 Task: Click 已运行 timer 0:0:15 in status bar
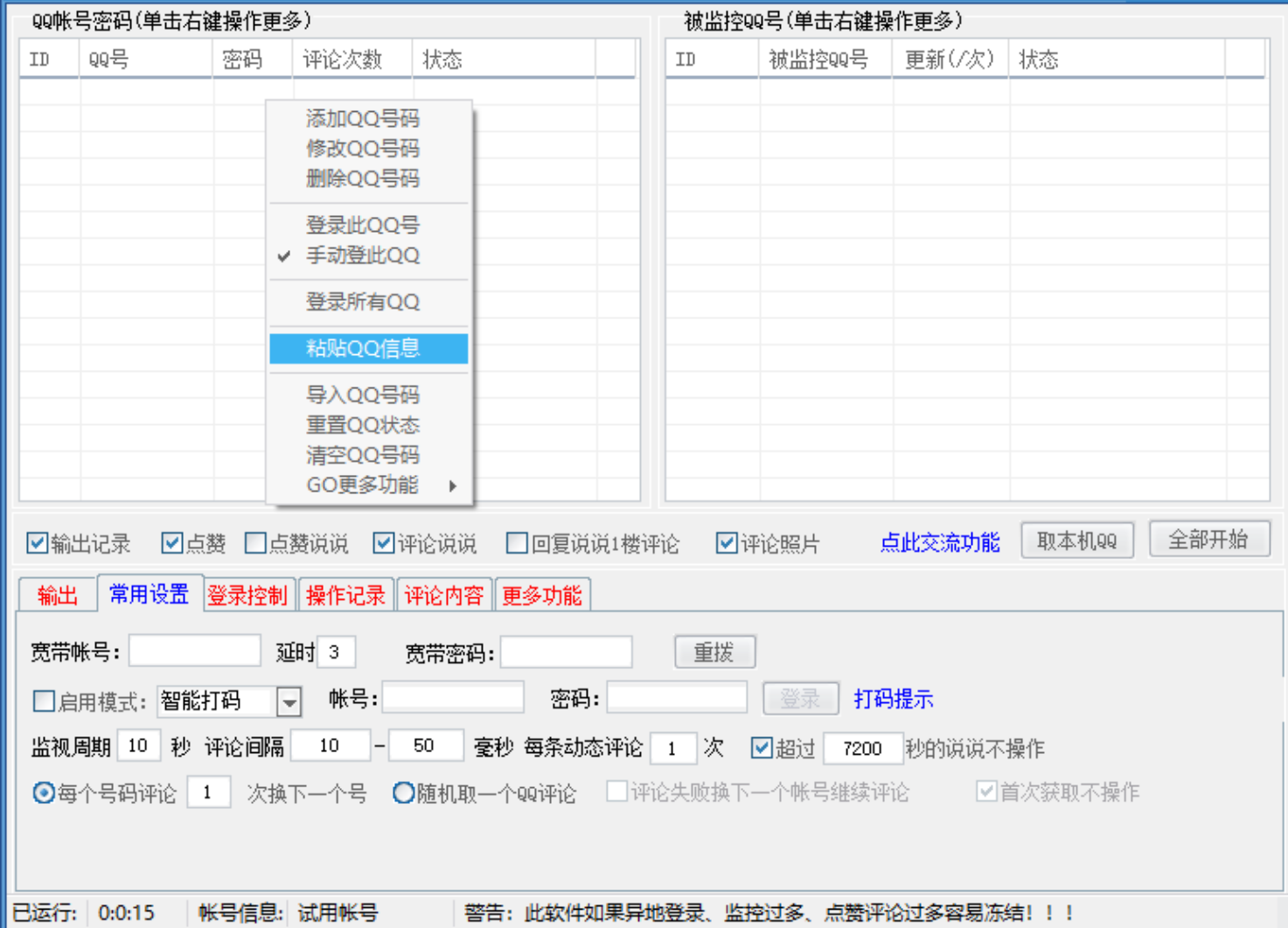(x=126, y=913)
